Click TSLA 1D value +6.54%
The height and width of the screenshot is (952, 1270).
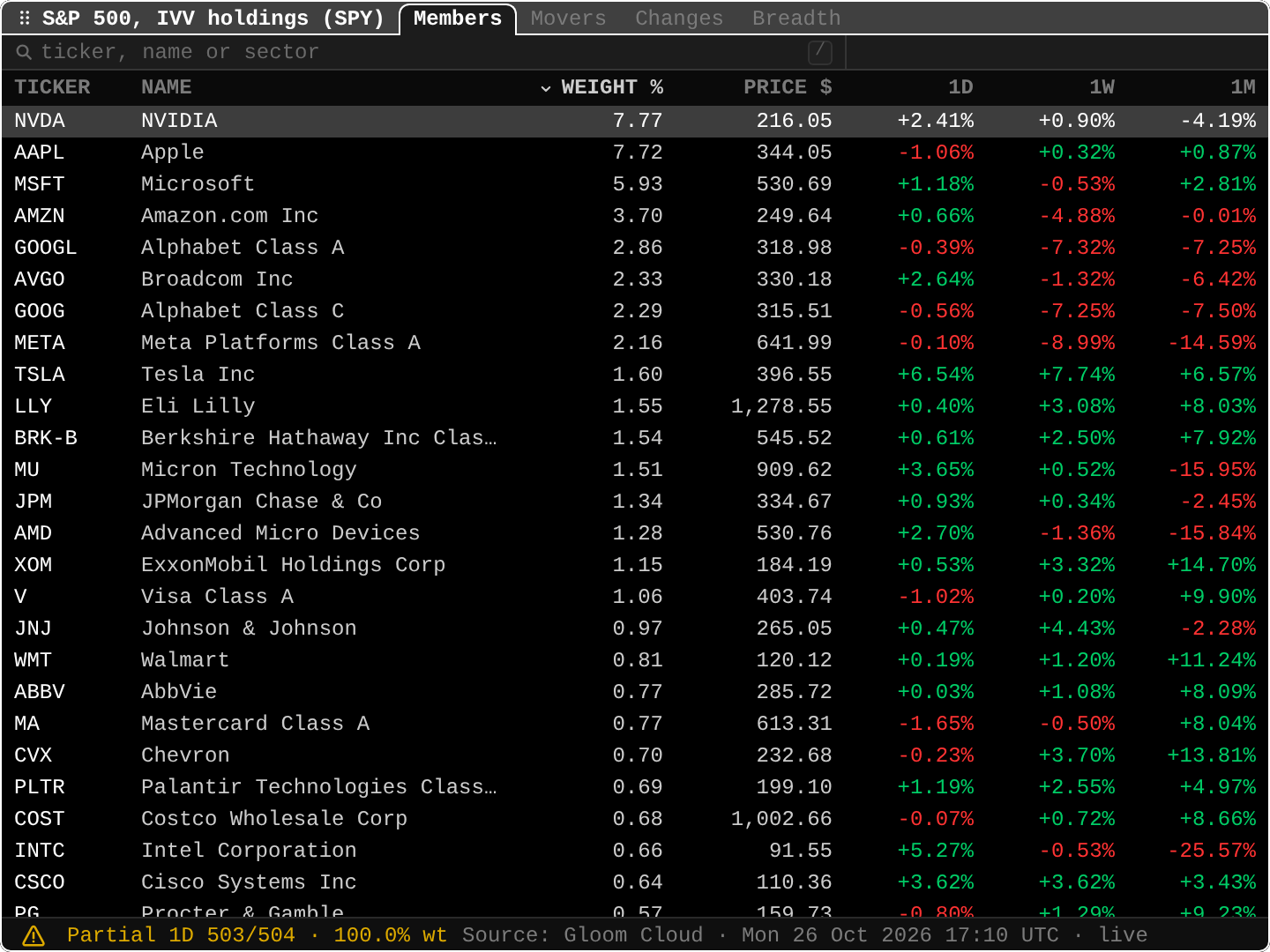tap(936, 375)
